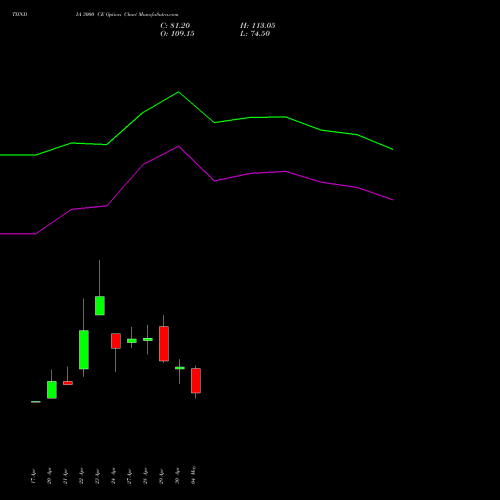This screenshot has width=500, height=500.
Task: Select the last red candlestick for 04 May
Action: (x=196, y=381)
